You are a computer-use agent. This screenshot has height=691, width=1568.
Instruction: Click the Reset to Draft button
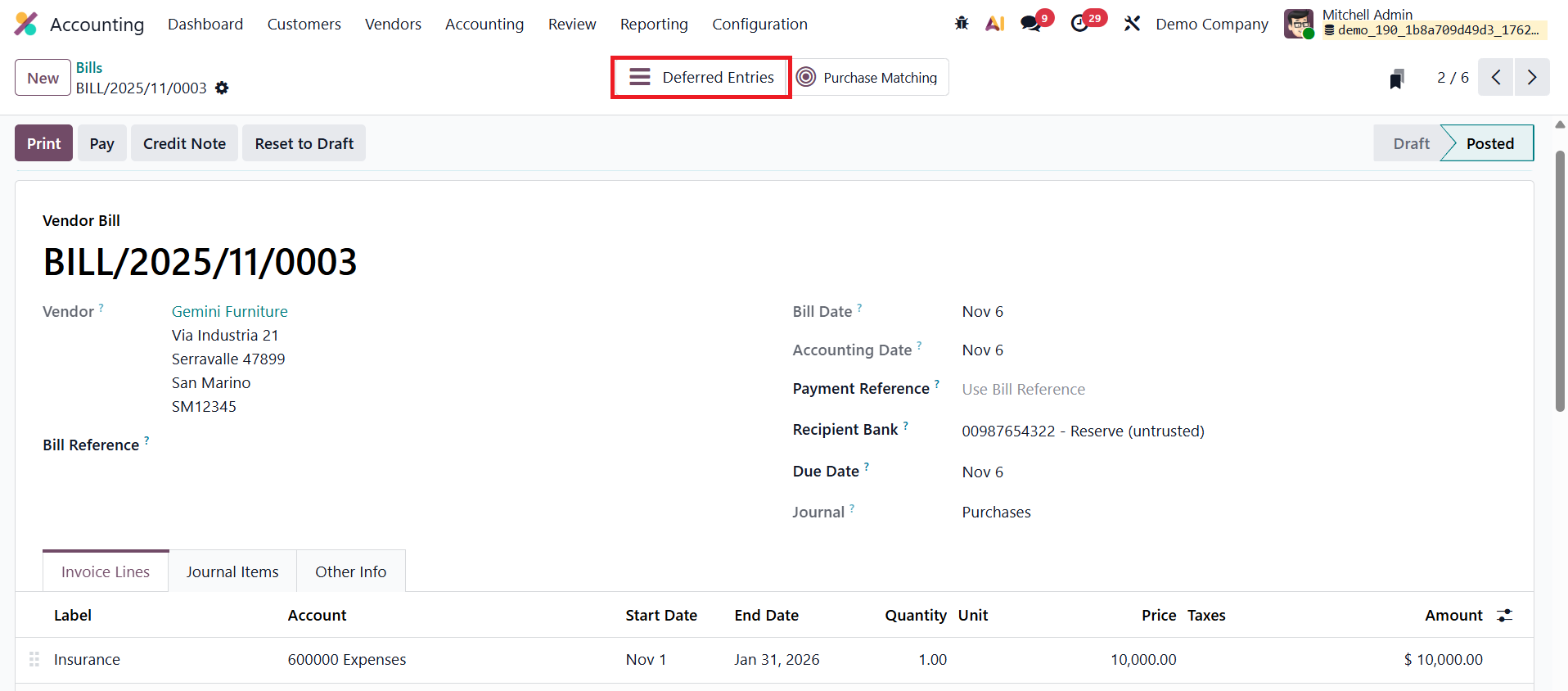click(x=304, y=143)
